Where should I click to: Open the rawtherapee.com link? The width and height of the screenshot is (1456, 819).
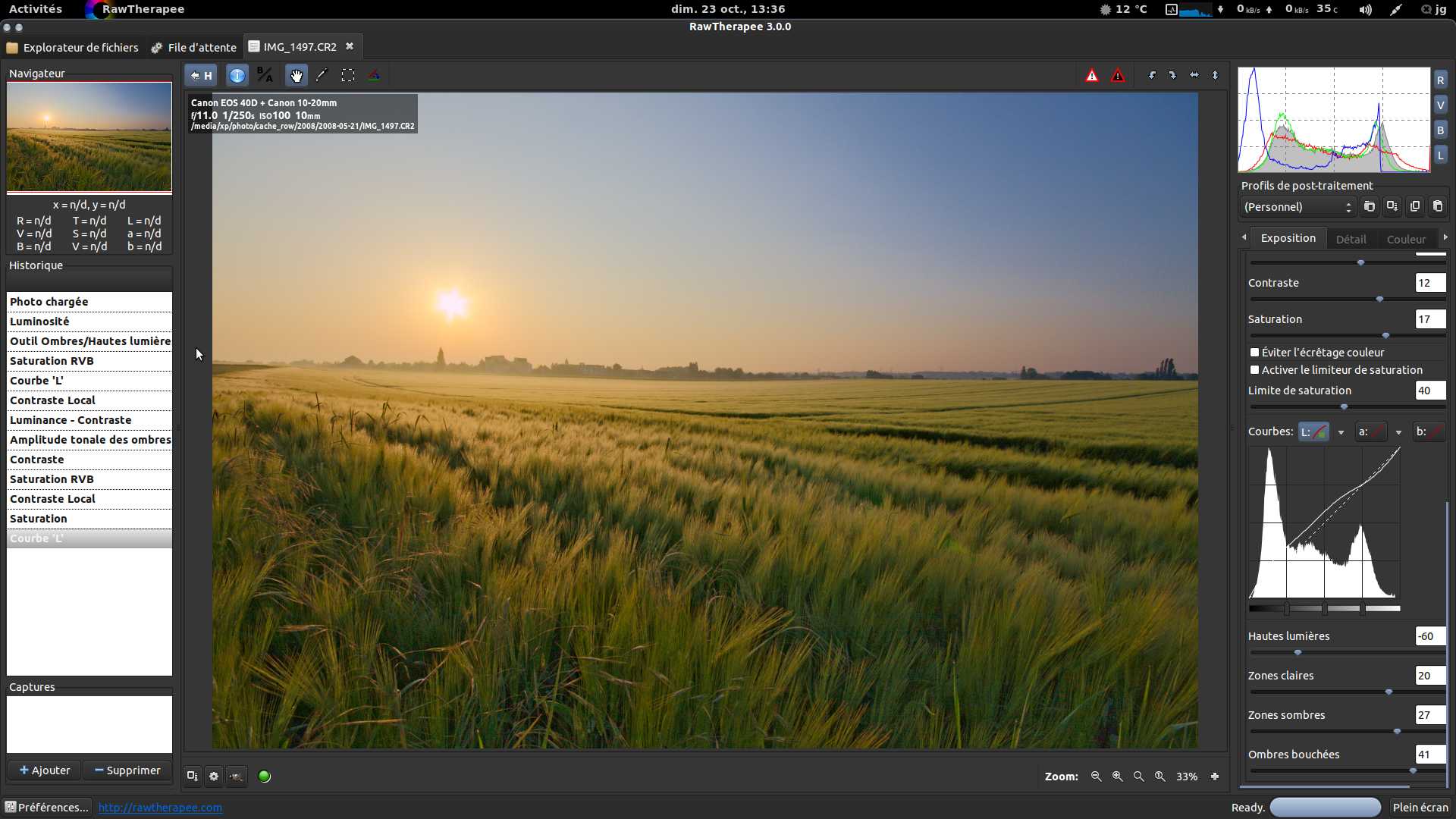pos(160,807)
